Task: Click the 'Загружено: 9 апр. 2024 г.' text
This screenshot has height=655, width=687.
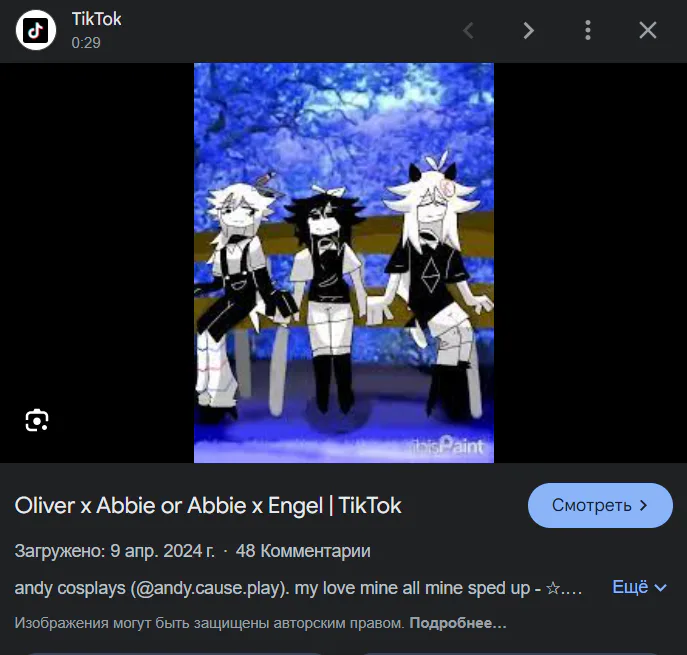Action: tap(115, 551)
